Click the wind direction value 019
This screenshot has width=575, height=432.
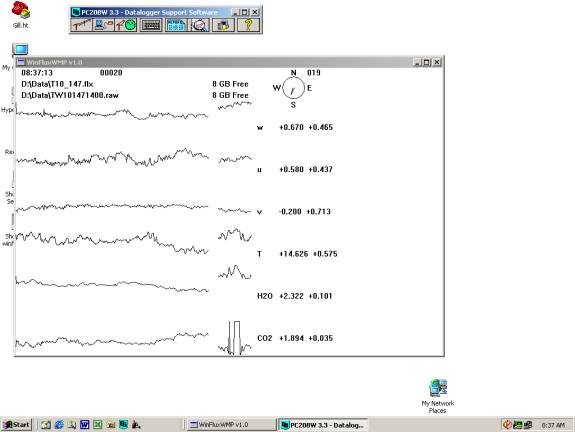tap(314, 73)
